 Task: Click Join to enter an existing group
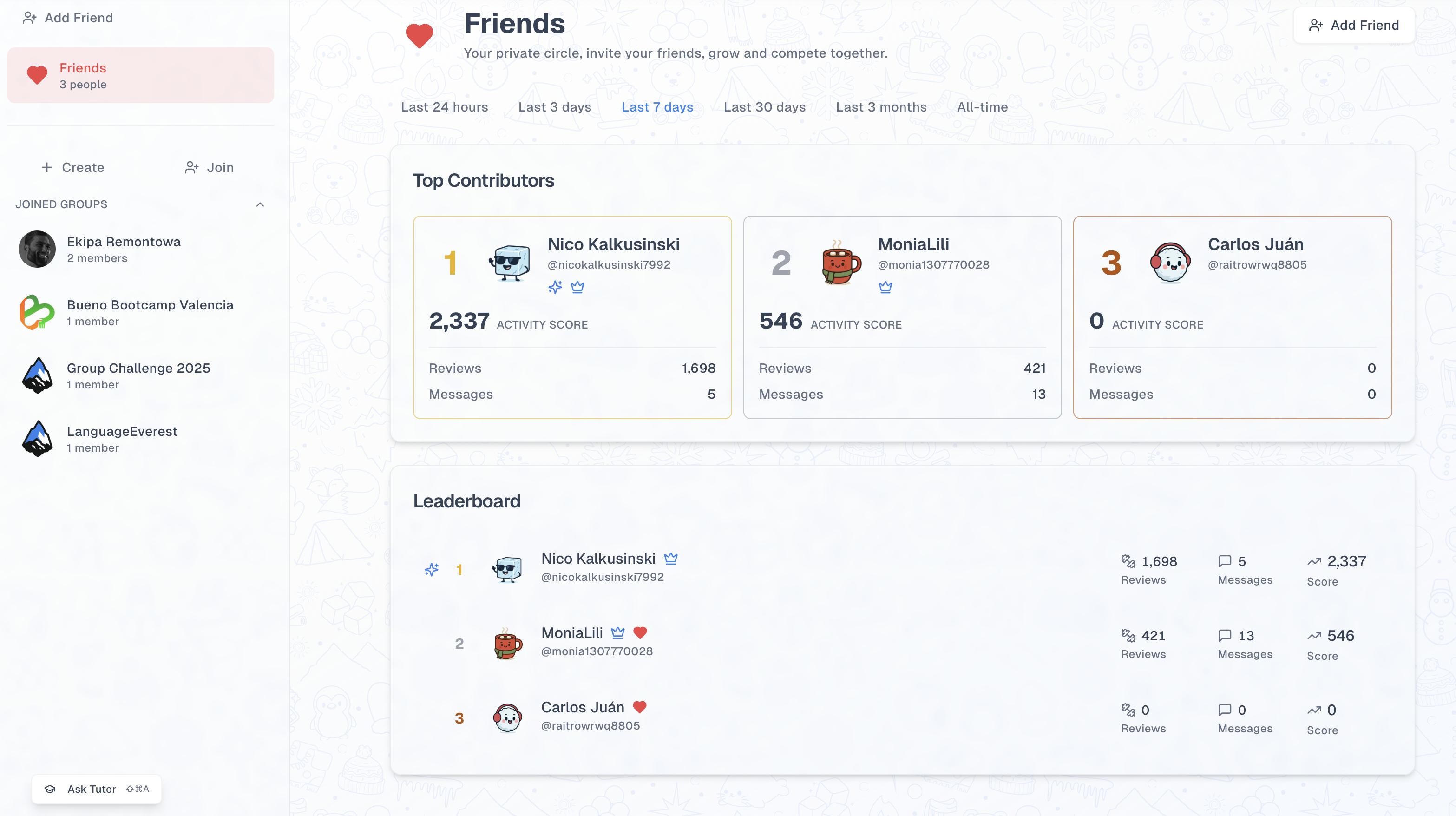209,167
